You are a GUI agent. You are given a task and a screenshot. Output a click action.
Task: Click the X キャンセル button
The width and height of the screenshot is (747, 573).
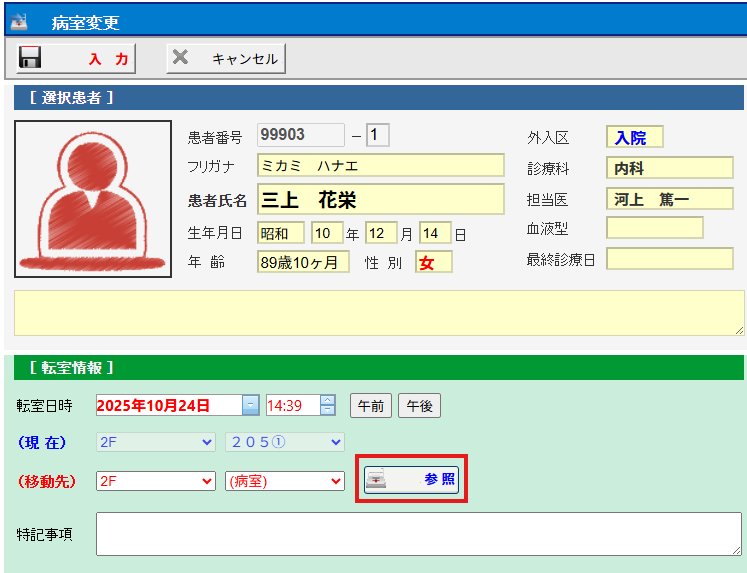226,59
